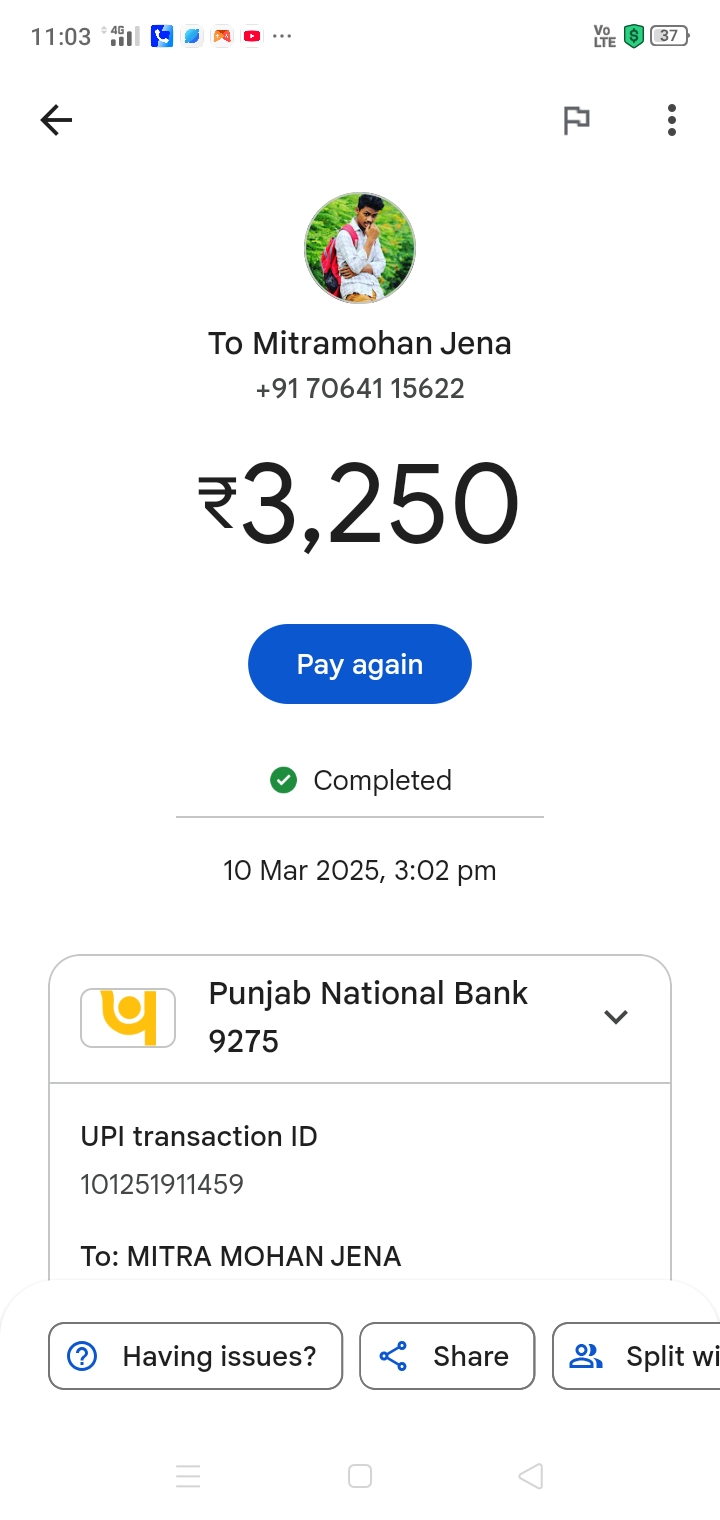Tap the Punjab National Bank logo
The image size is (720, 1520).
[x=128, y=1018]
